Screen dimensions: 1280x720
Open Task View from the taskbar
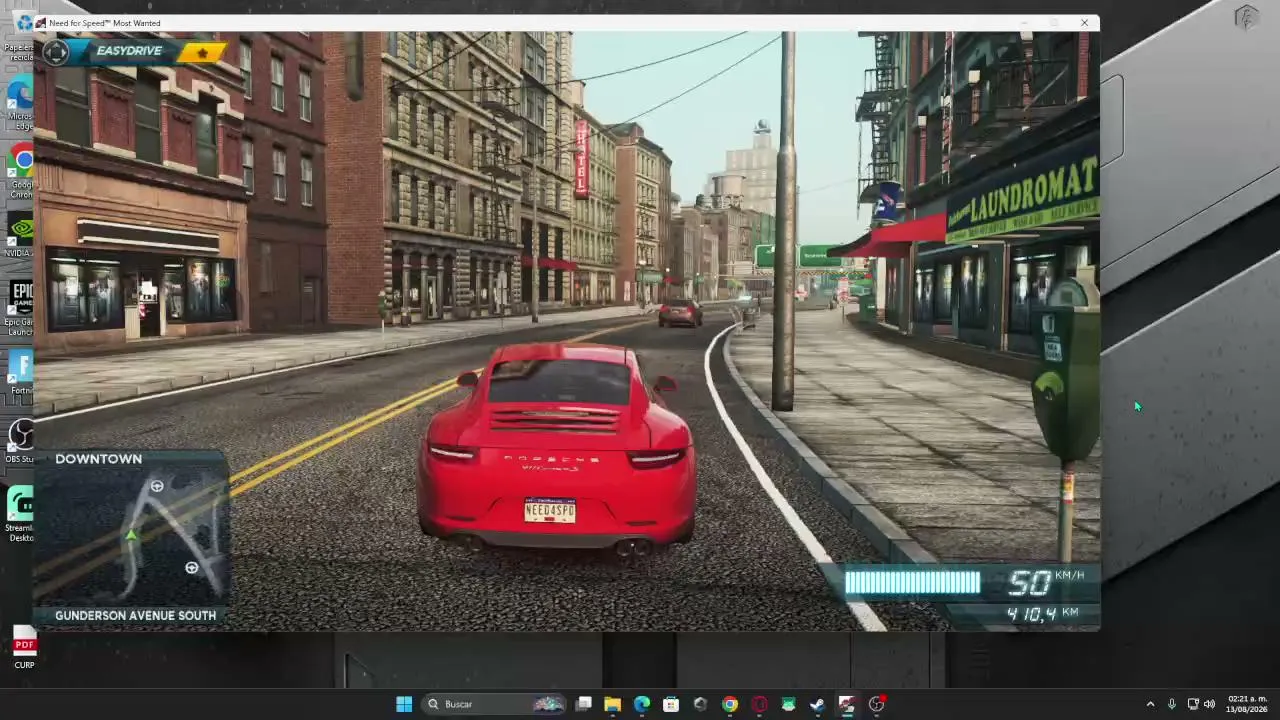pyautogui.click(x=584, y=704)
